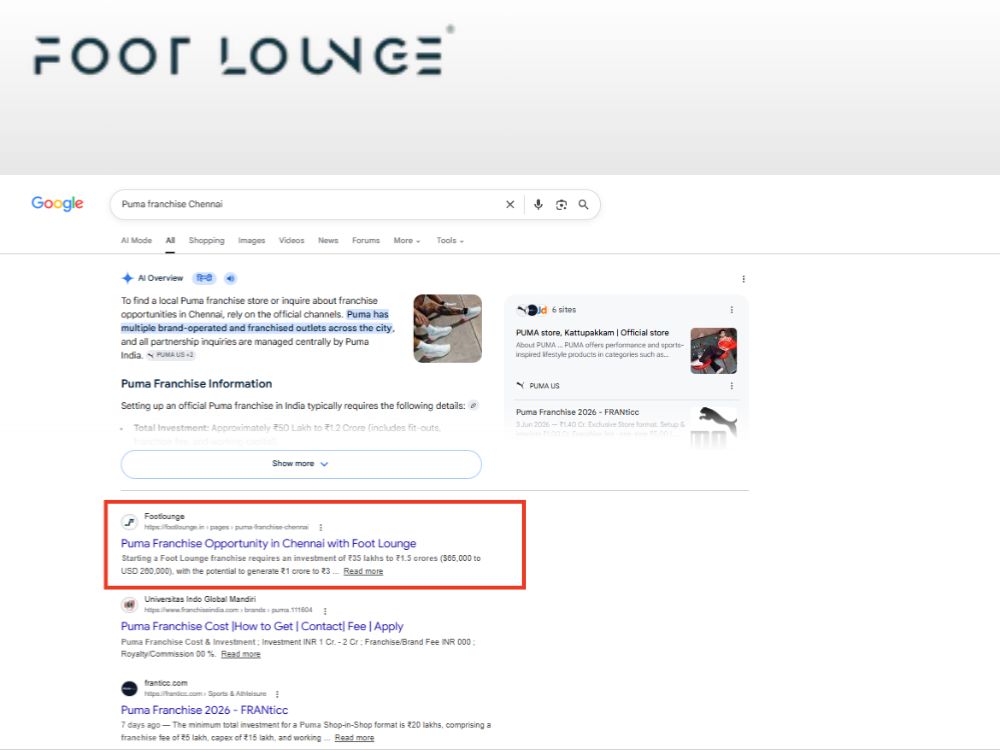Open the AI Overview sneaker thumbnail image
Screen dimensions: 1000x750
click(x=448, y=328)
